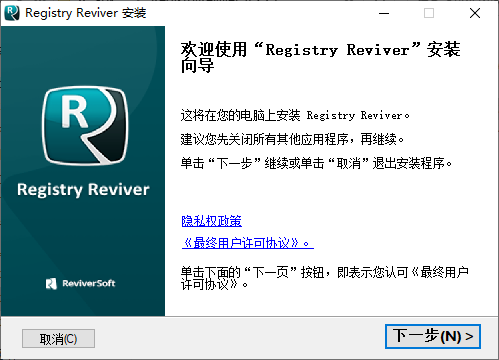Viewport: 499px width, 360px height.
Task: Open the 隐私权政策 link
Action: [x=212, y=221]
